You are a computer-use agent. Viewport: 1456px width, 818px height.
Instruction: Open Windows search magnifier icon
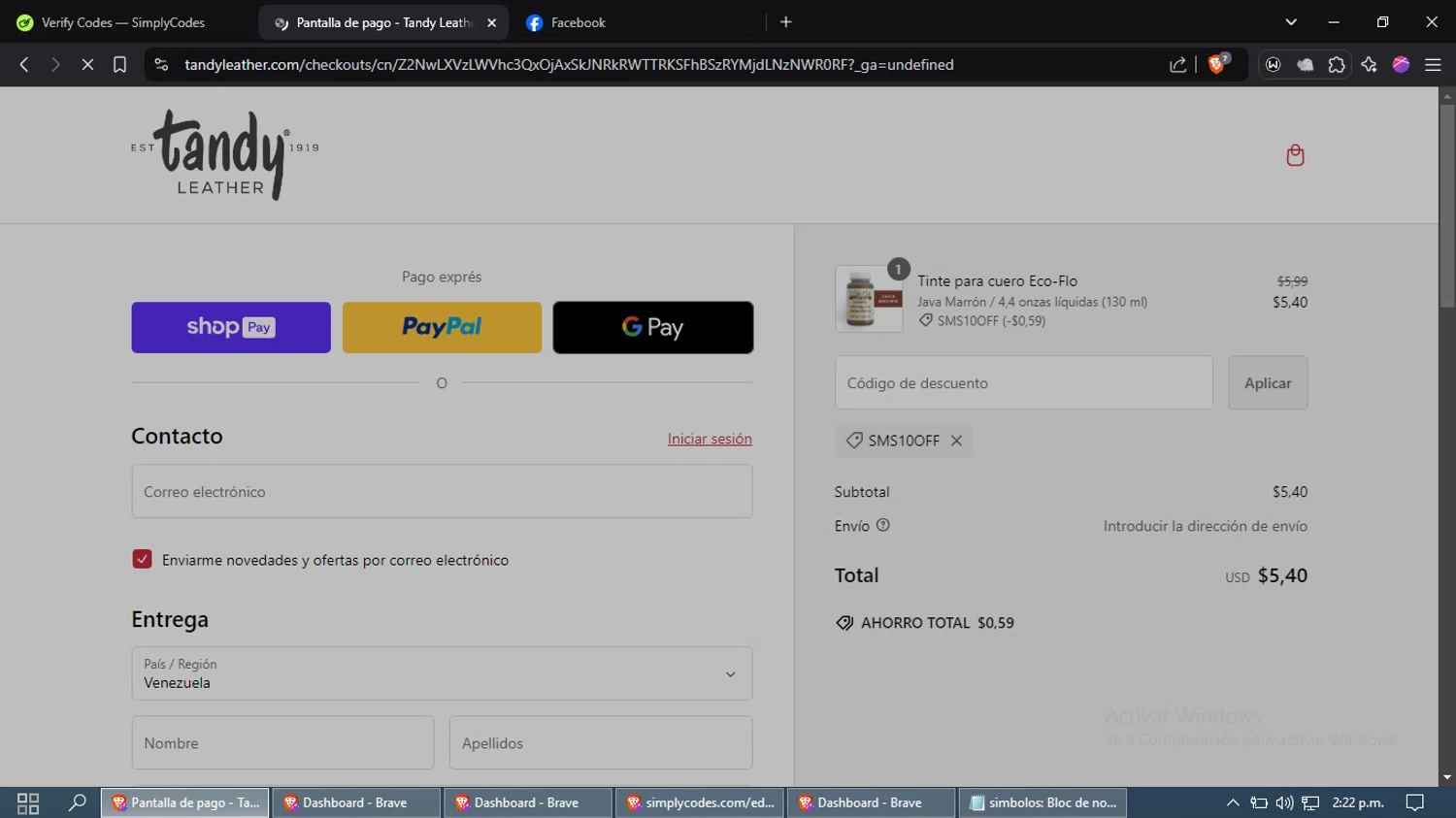point(78,803)
